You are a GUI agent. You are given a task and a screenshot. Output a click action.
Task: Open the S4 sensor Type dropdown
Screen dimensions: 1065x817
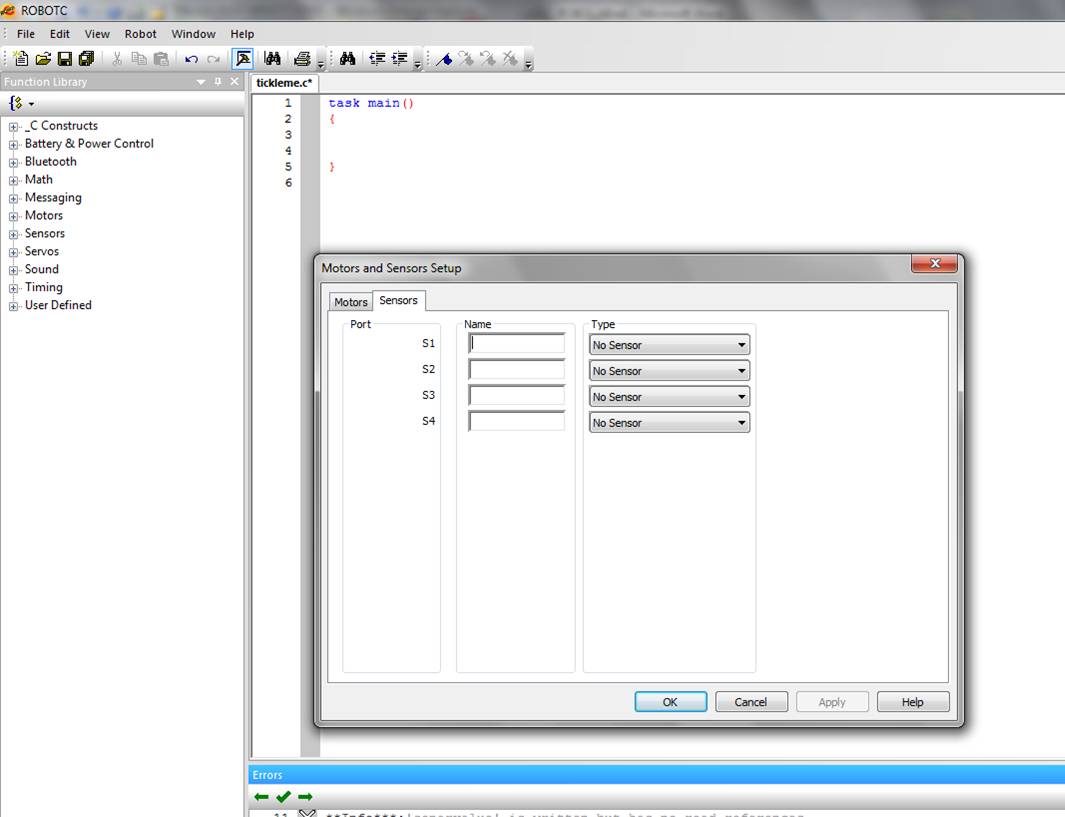coord(670,422)
